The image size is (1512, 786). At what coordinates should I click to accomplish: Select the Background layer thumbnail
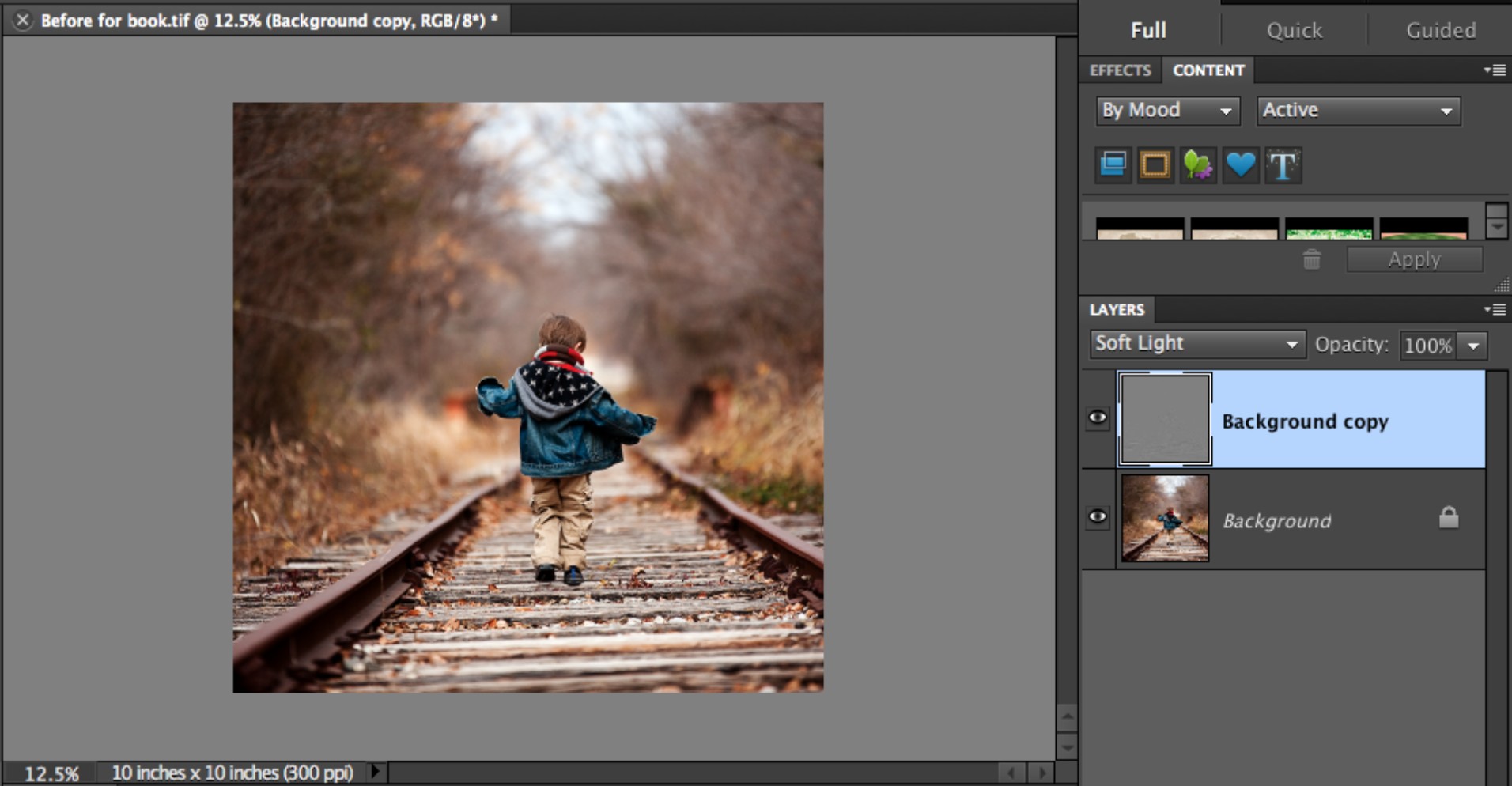1165,518
